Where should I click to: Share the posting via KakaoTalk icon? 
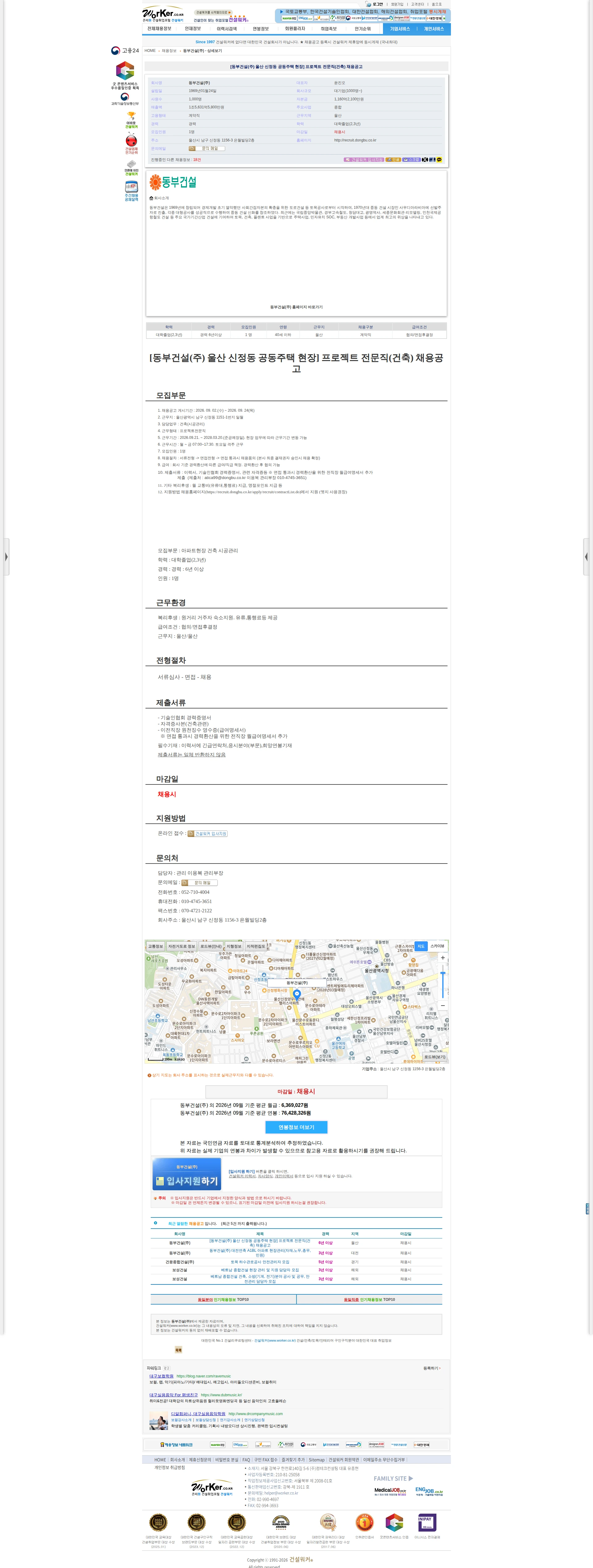(439, 159)
